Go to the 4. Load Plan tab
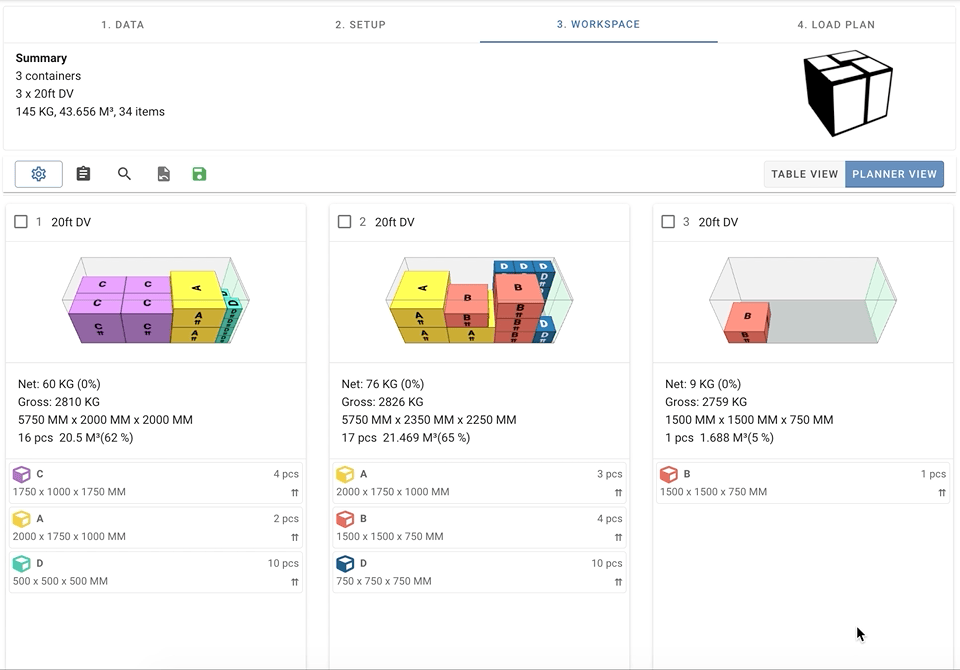 click(836, 25)
